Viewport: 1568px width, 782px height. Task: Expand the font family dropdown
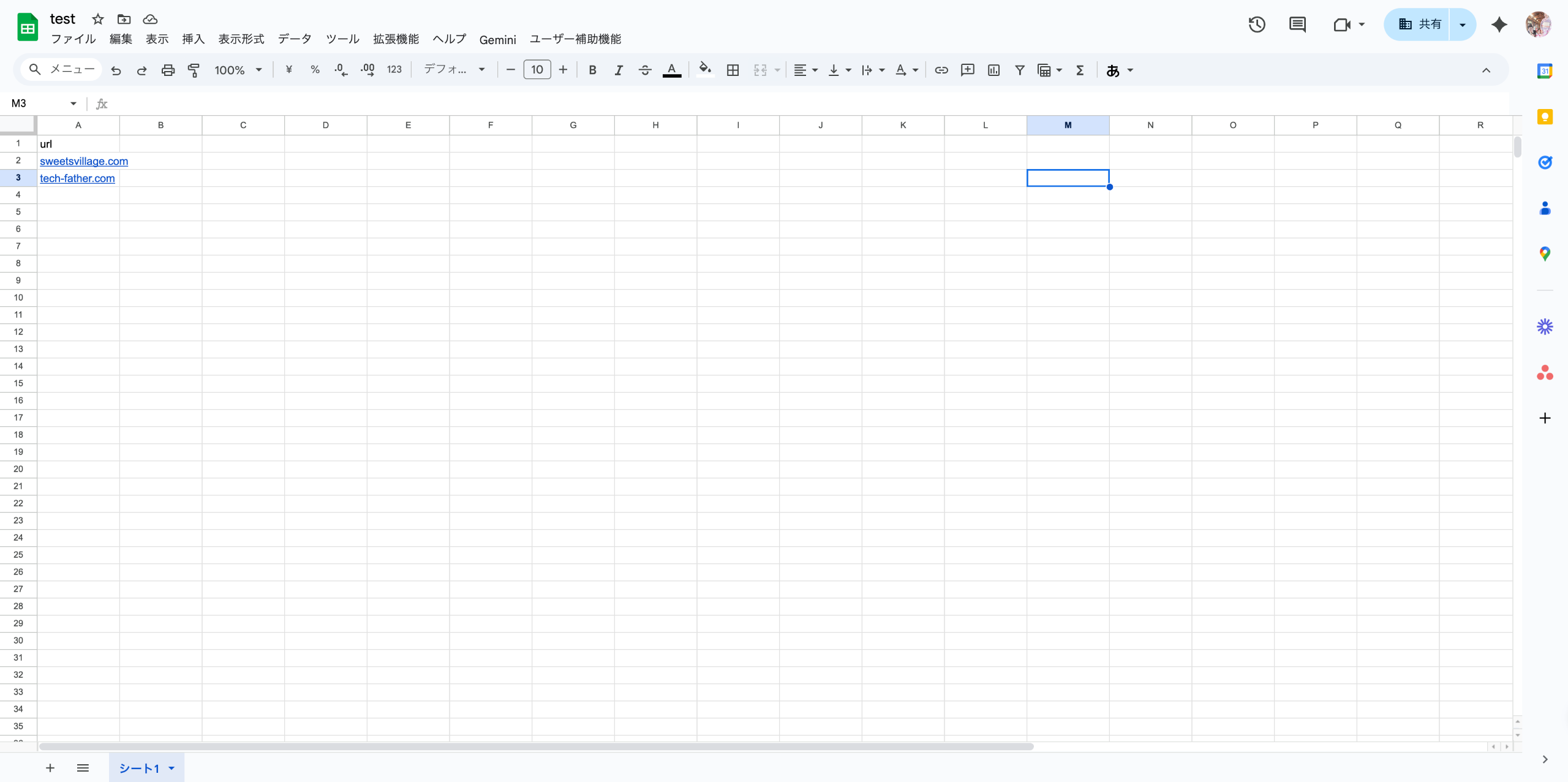[x=454, y=70]
